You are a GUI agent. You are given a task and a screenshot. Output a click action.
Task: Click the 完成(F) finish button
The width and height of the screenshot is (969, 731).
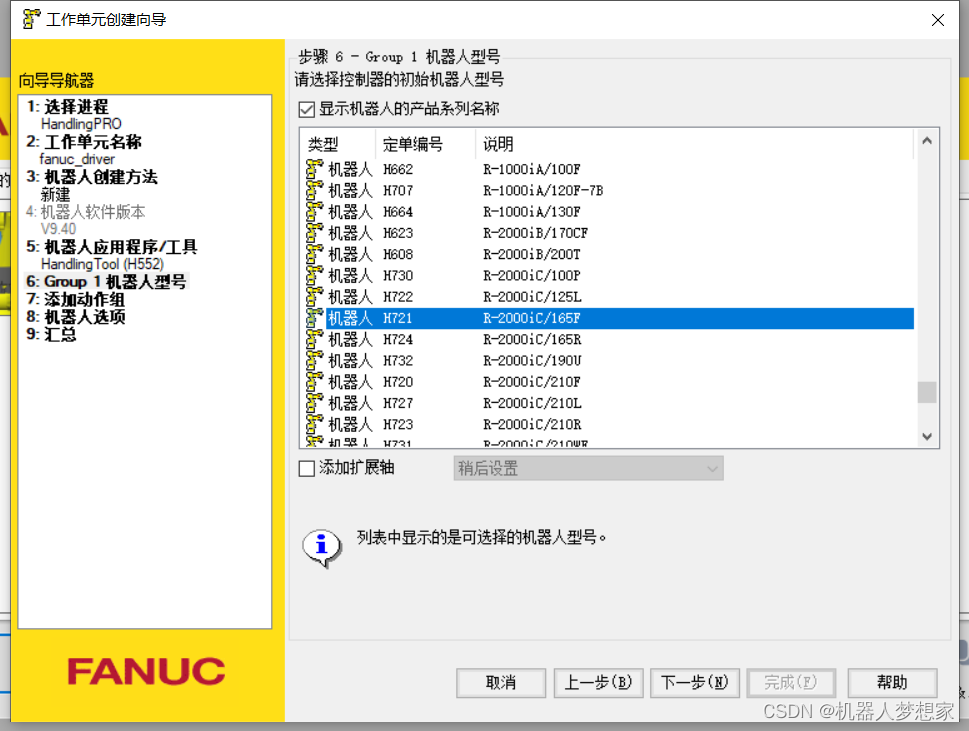pyautogui.click(x=791, y=683)
